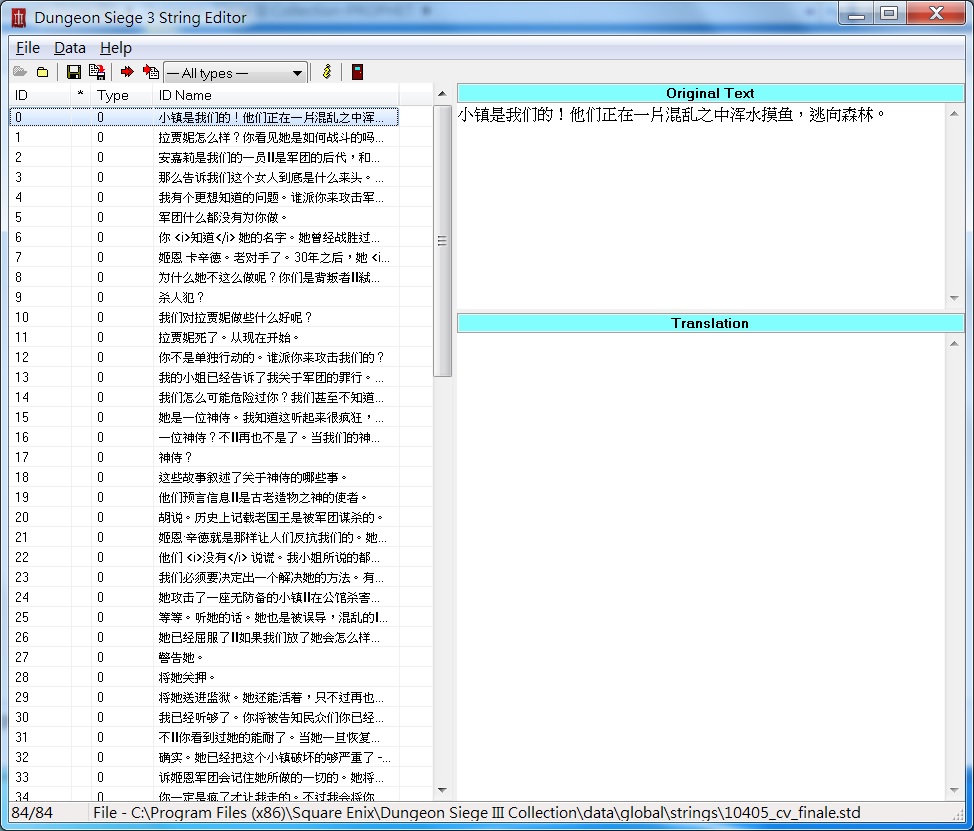Select row 5 '军团什么都没有为你做'
This screenshot has height=831, width=974.
click(204, 217)
